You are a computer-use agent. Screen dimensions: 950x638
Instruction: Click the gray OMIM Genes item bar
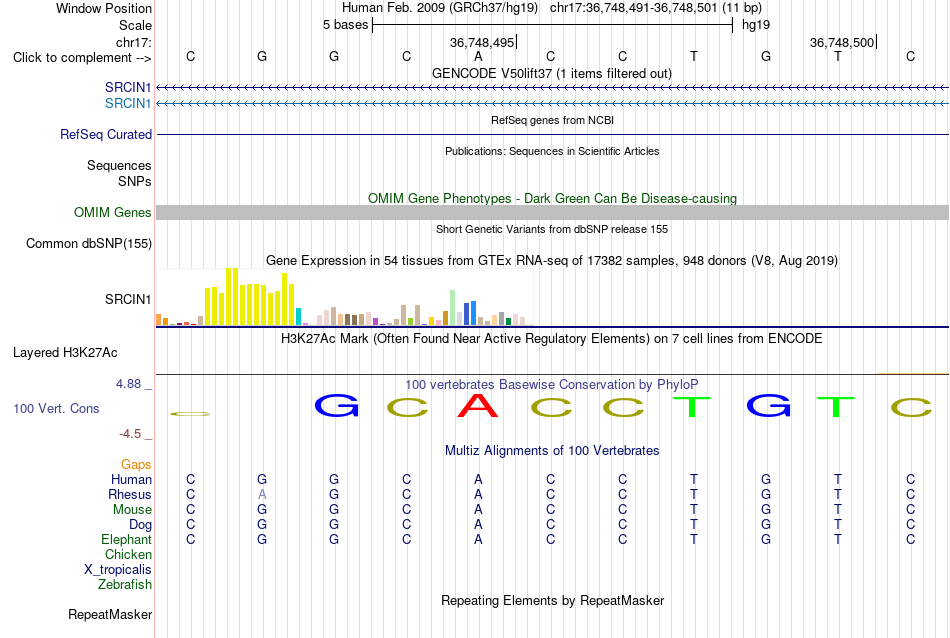(x=552, y=212)
